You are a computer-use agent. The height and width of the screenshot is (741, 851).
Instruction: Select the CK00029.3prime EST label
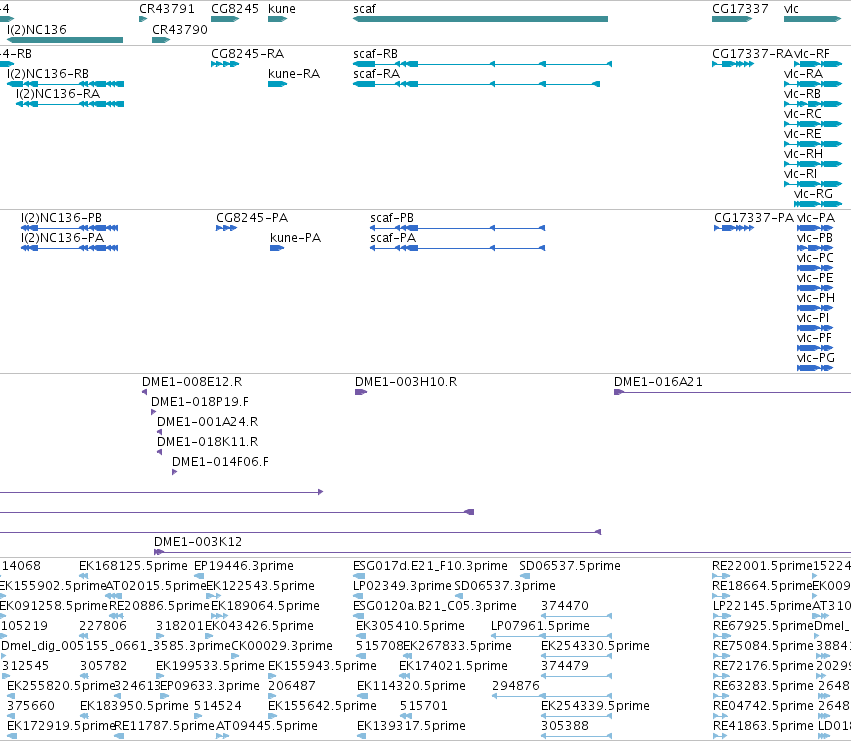tap(282, 647)
